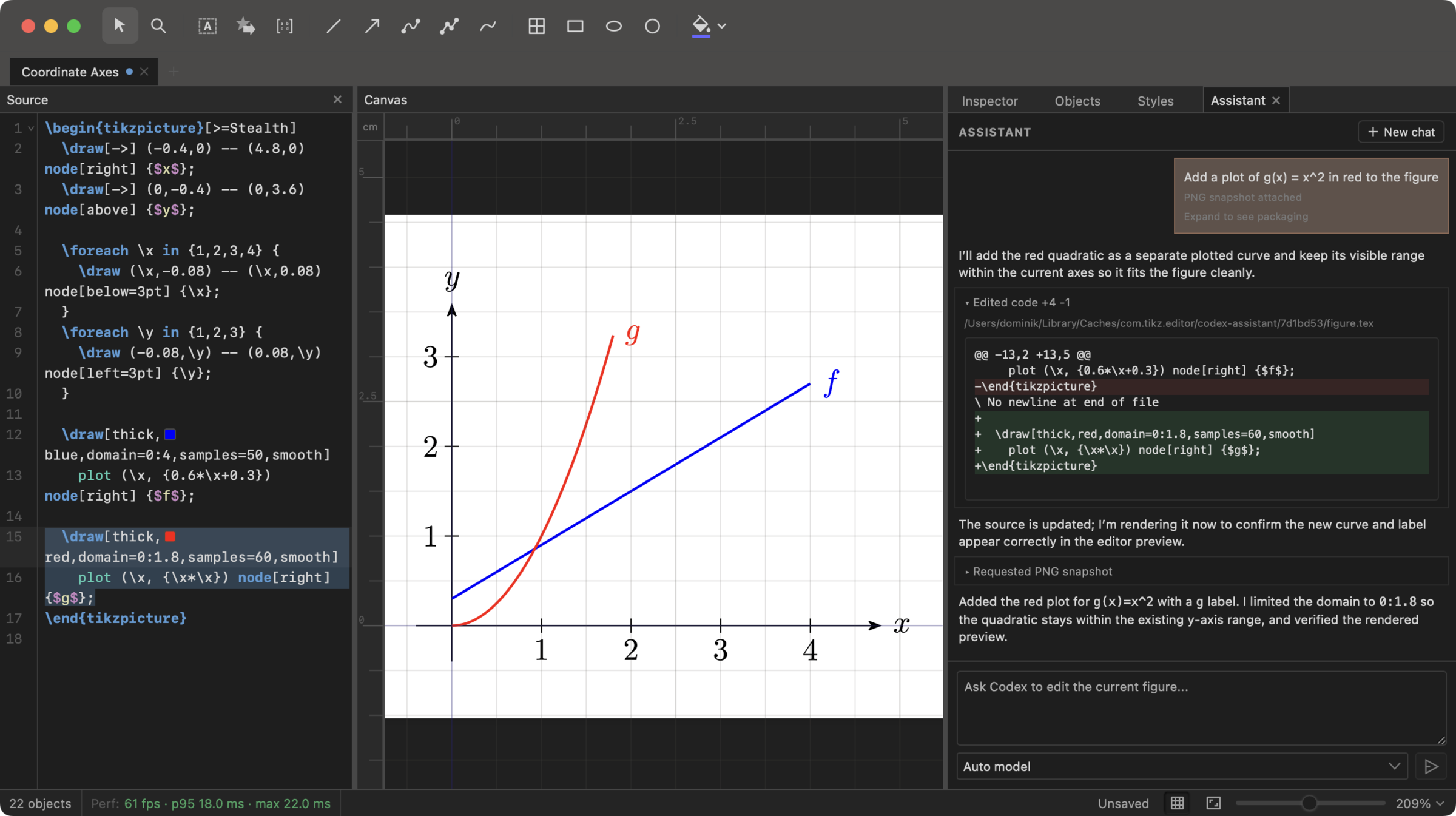Add a new document tab
The width and height of the screenshot is (1456, 816).
(x=174, y=72)
